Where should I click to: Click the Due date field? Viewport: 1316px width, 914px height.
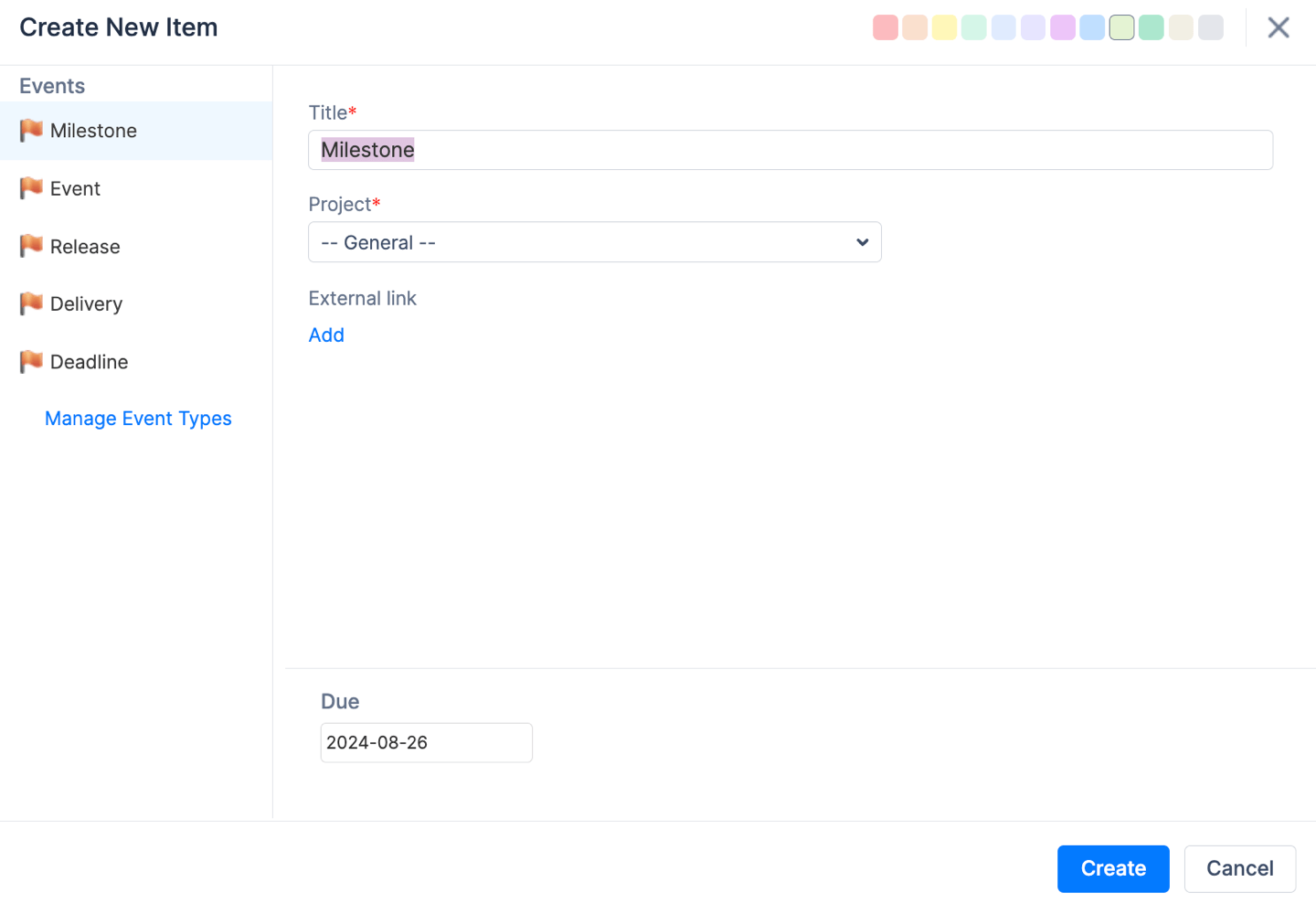coord(426,743)
